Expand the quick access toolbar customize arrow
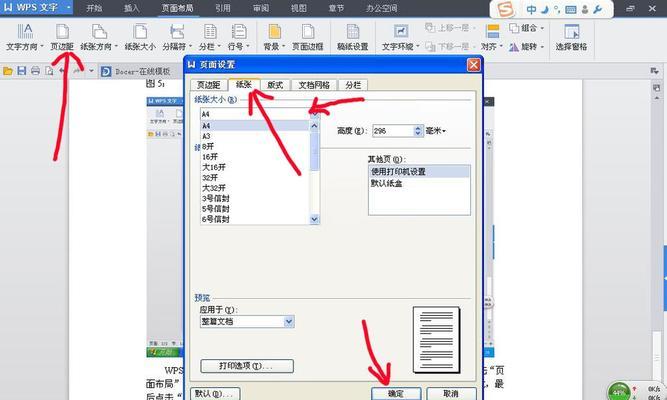 coord(91,71)
